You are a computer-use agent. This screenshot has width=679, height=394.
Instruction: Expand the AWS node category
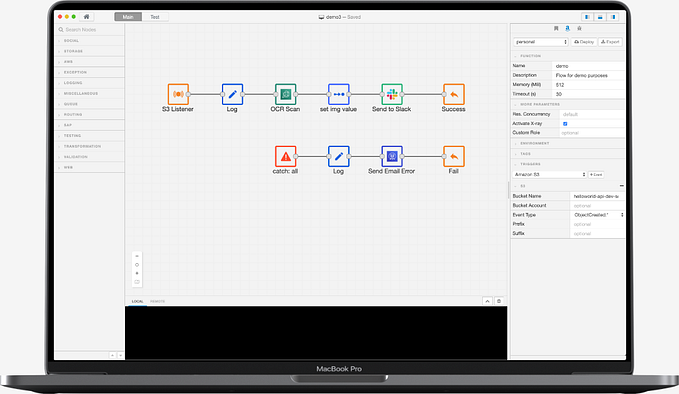click(x=90, y=62)
